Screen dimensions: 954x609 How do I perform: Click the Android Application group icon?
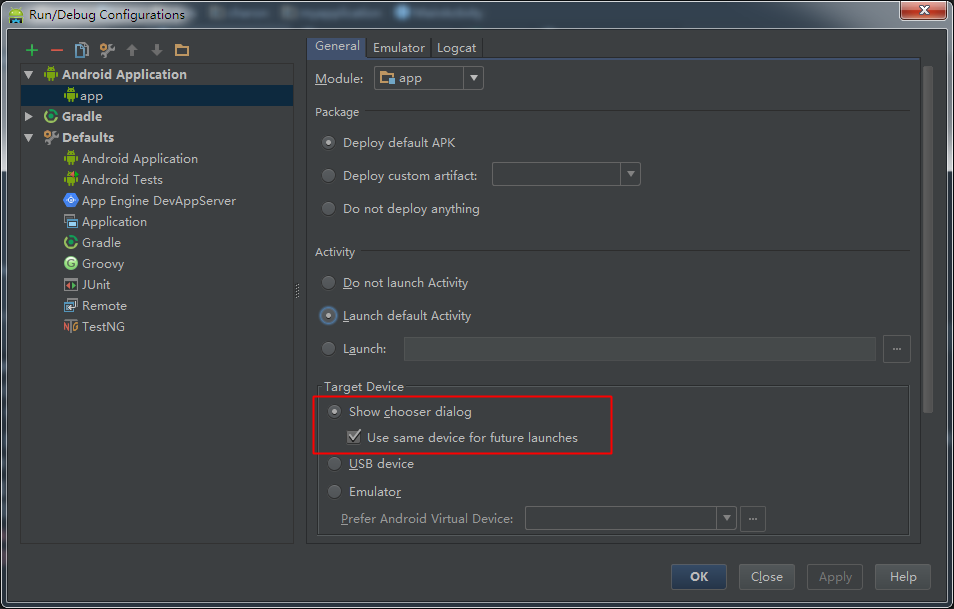coord(51,74)
